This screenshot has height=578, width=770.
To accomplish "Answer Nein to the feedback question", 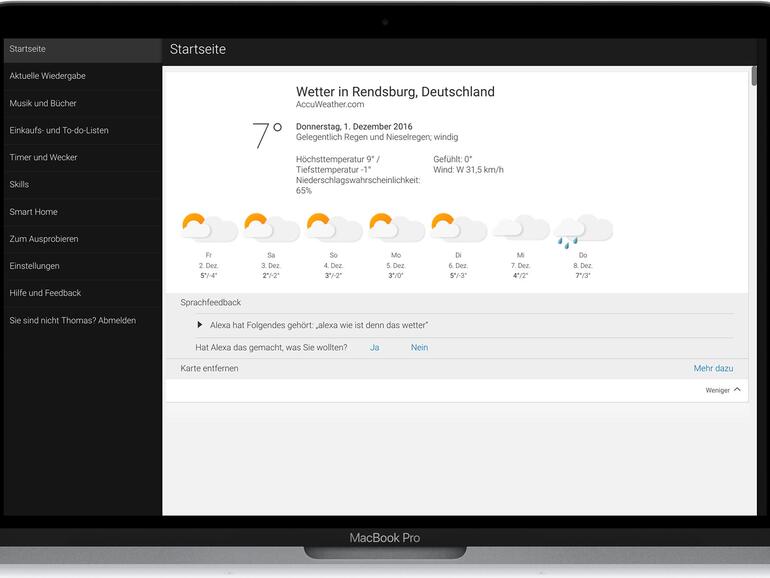I will click(419, 347).
